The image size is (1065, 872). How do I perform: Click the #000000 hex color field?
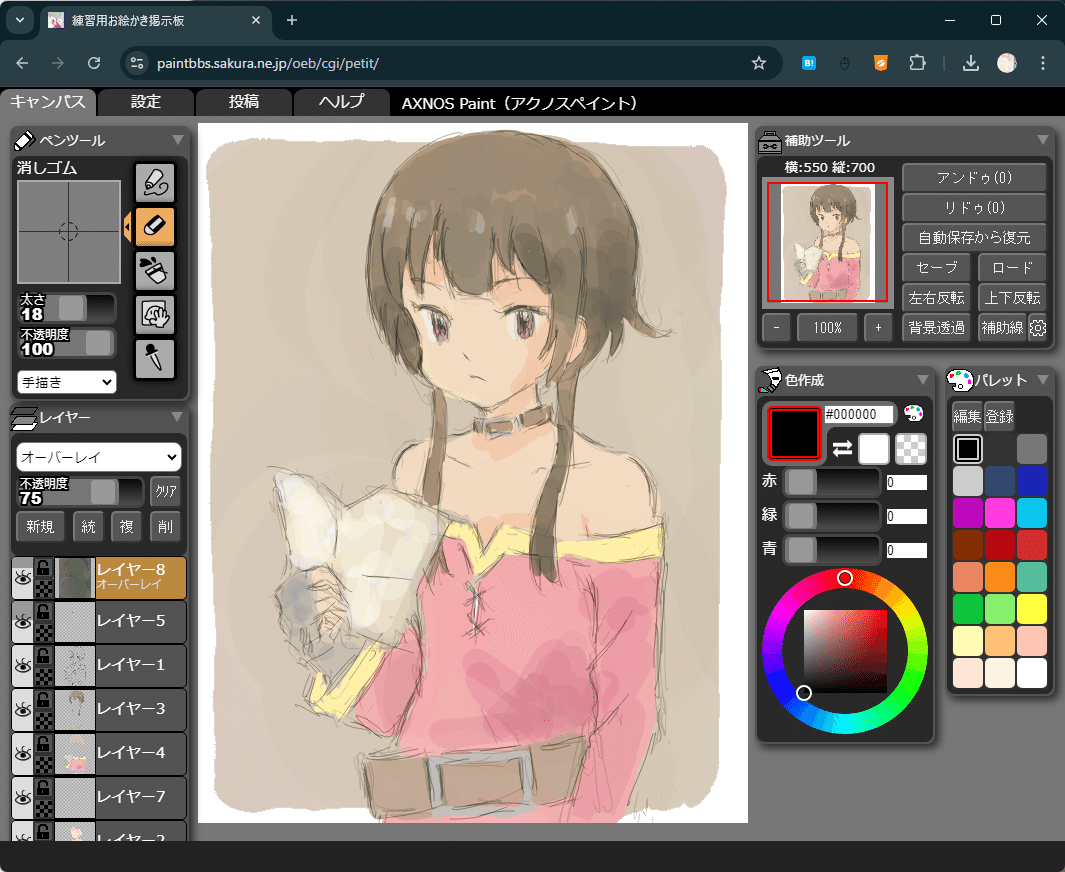pyautogui.click(x=859, y=414)
